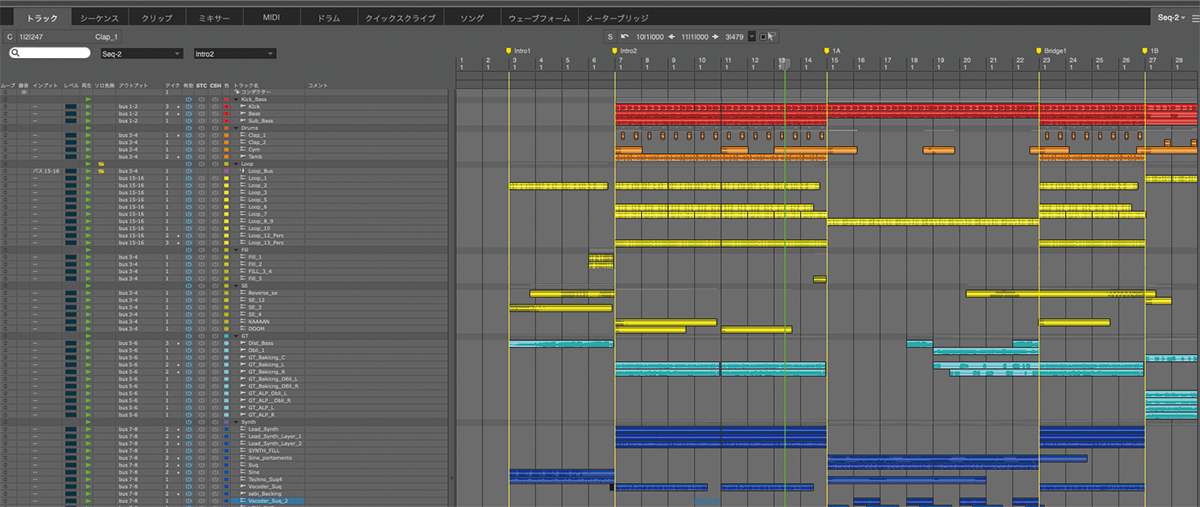Screen dimensions: 1200x507
Task: Click the pointer tool icon in selection bar
Action: click(772, 36)
